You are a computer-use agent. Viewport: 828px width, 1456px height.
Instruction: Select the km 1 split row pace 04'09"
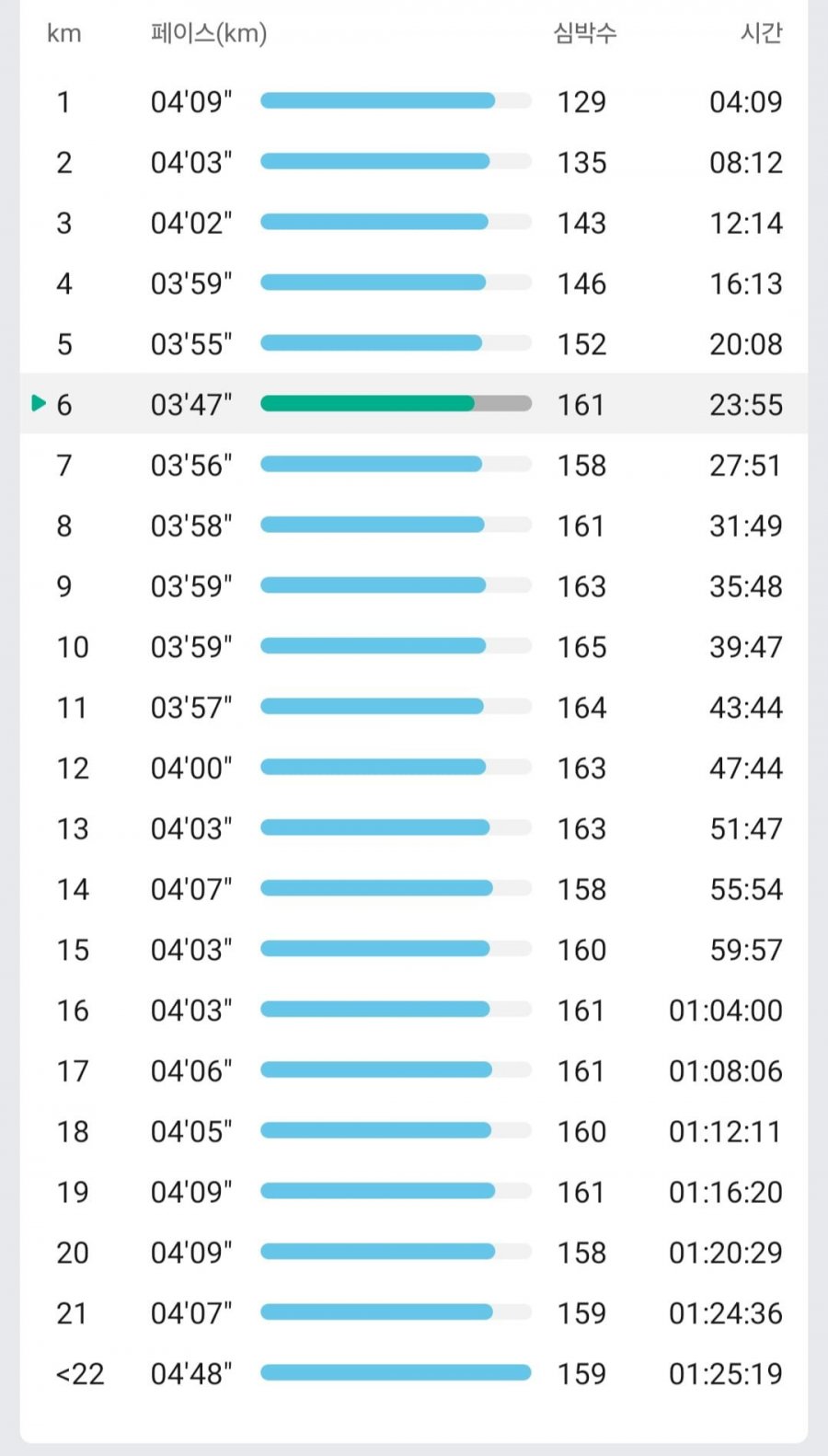click(x=191, y=101)
